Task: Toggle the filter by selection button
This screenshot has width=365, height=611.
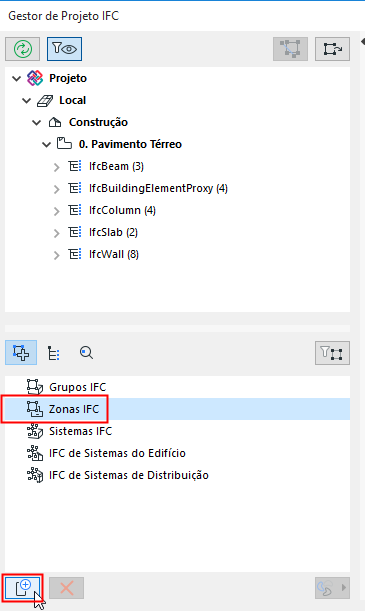Action: (x=332, y=353)
